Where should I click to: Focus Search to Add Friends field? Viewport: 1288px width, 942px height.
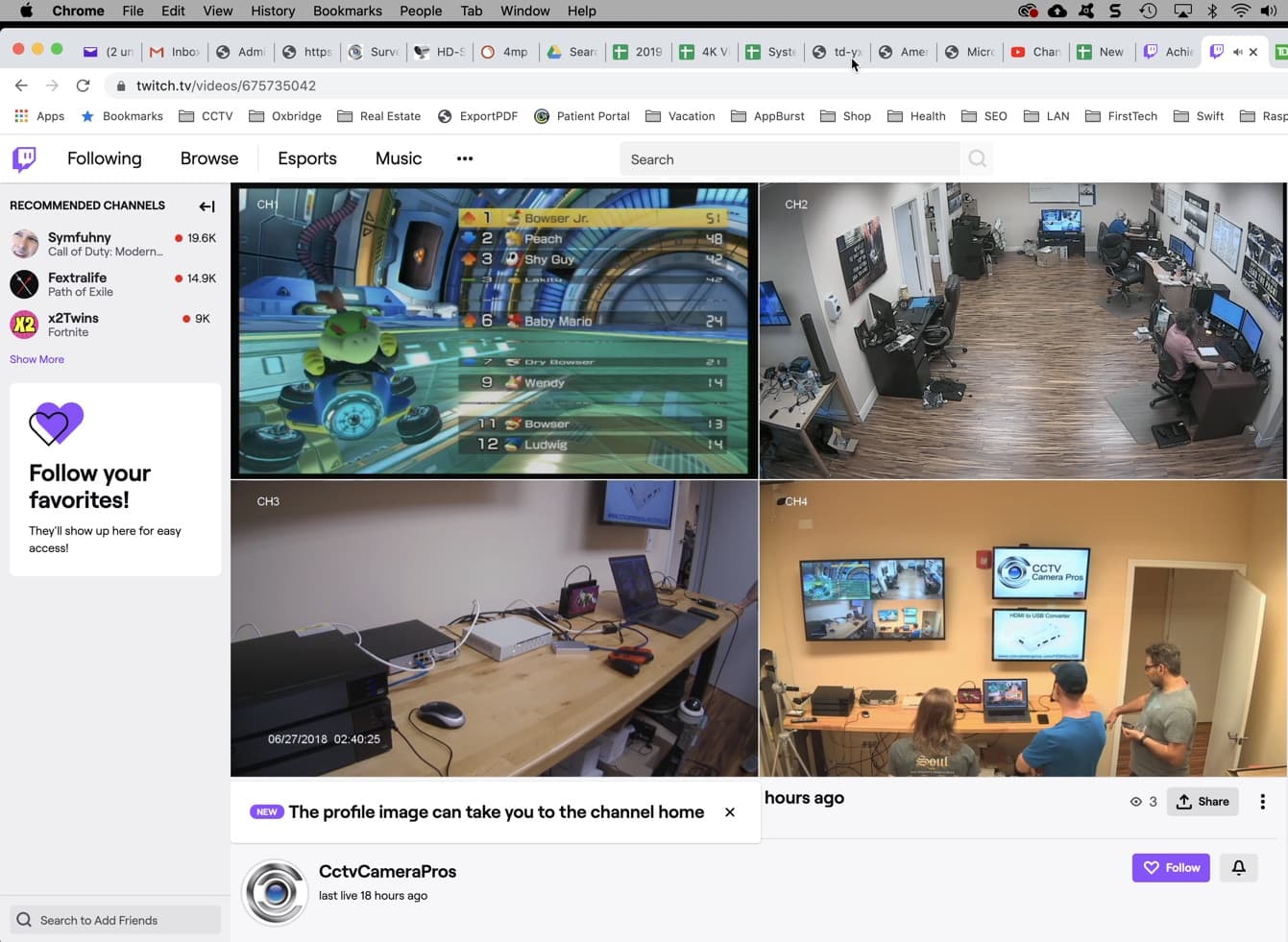pos(115,920)
